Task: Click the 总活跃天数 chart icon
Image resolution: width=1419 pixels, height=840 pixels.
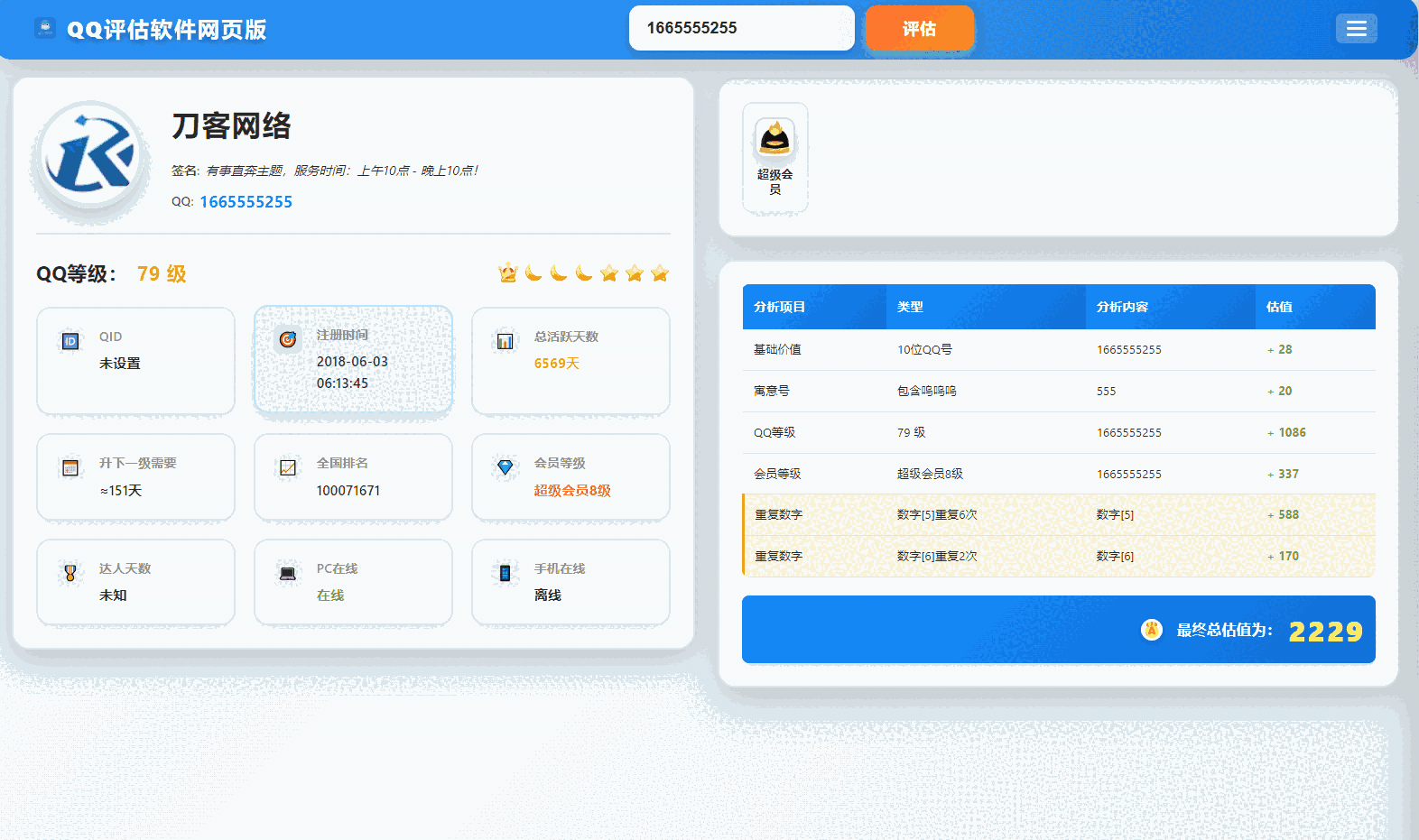Action: click(x=505, y=341)
